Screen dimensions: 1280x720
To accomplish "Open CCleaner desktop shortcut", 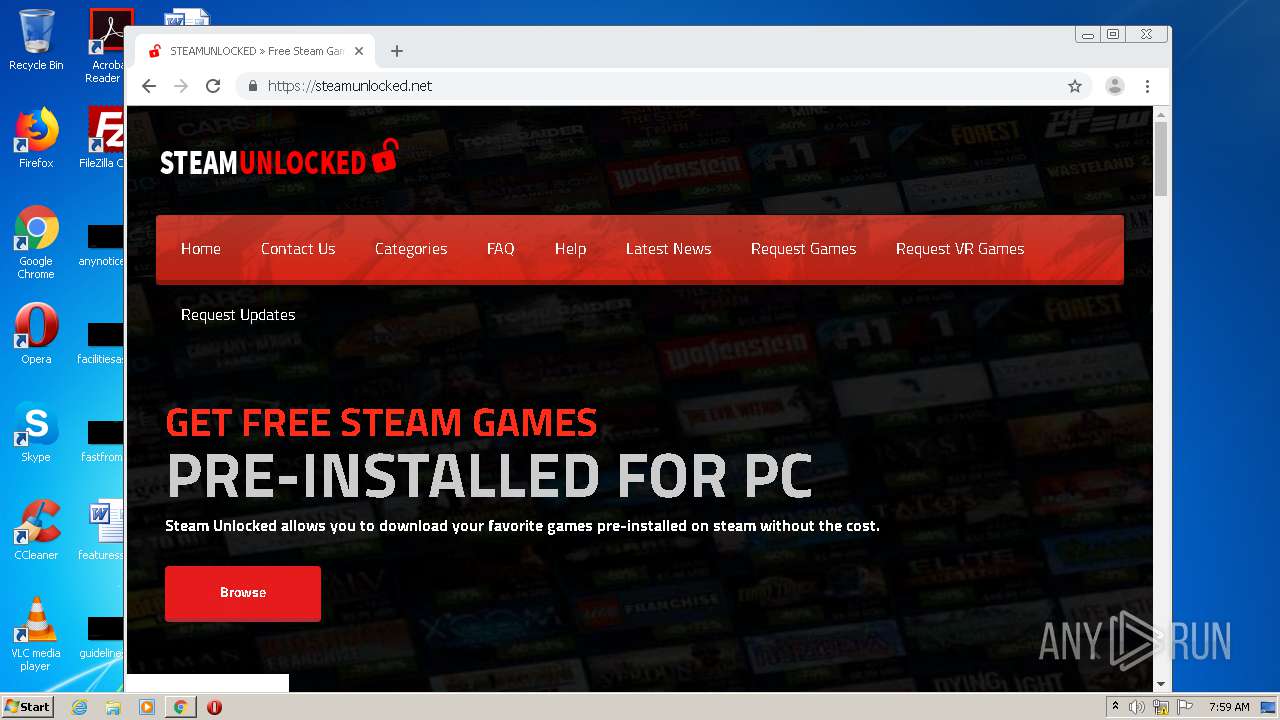I will click(36, 530).
